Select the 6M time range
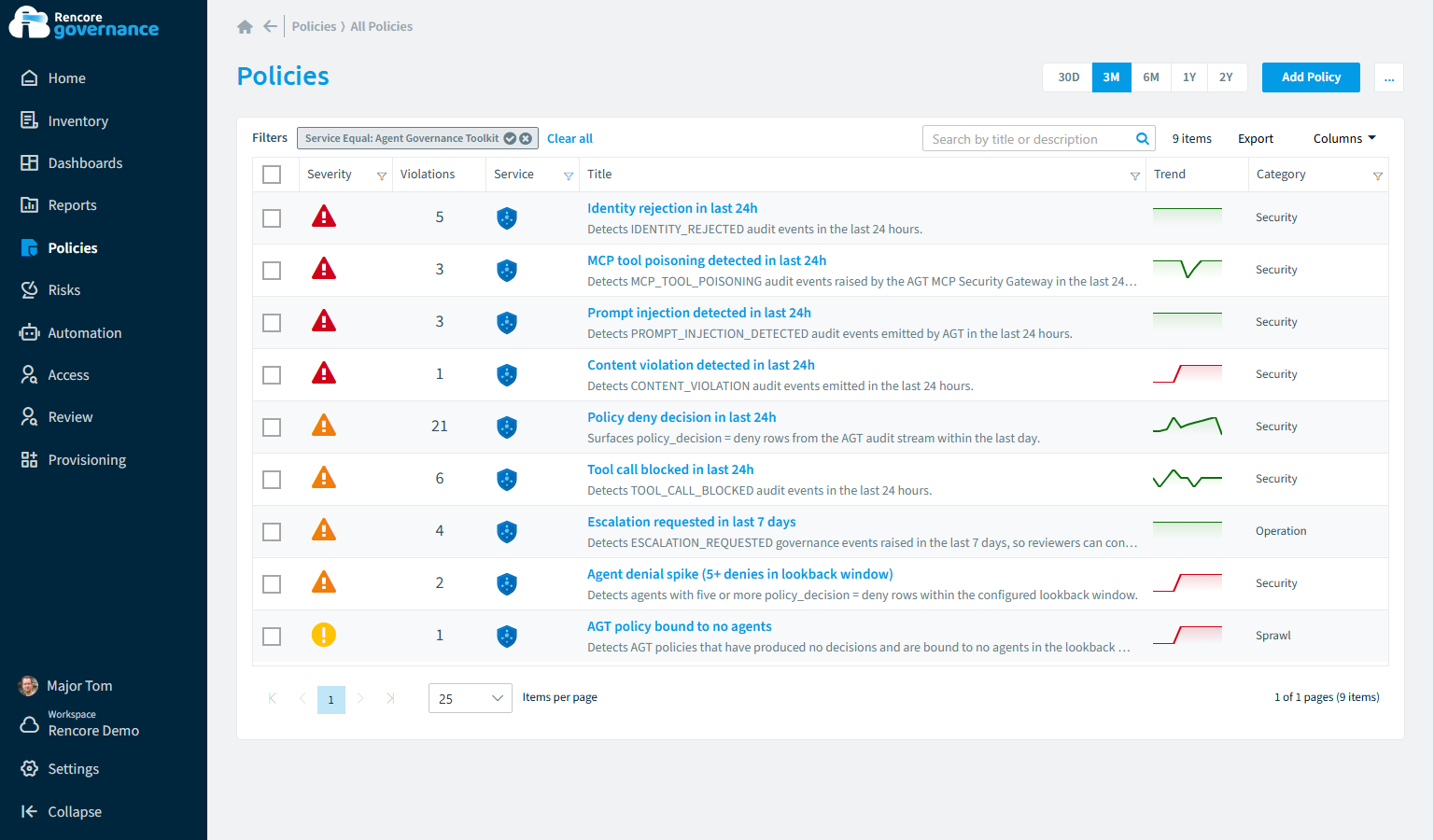The image size is (1434, 840). [1151, 77]
